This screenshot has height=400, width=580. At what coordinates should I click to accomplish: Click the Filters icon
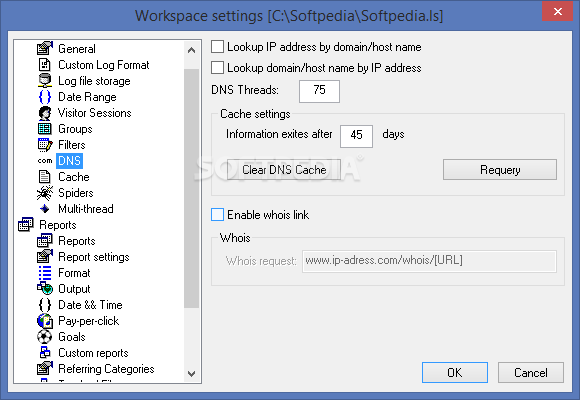click(45, 145)
